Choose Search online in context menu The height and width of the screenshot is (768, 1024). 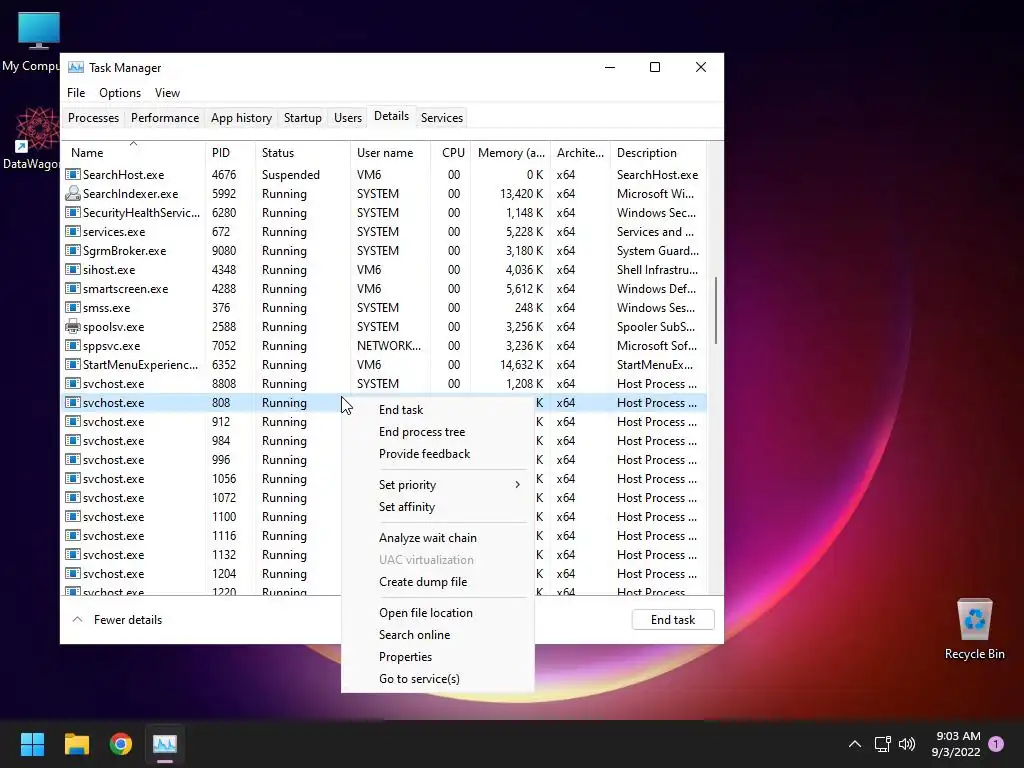pyautogui.click(x=438, y=635)
